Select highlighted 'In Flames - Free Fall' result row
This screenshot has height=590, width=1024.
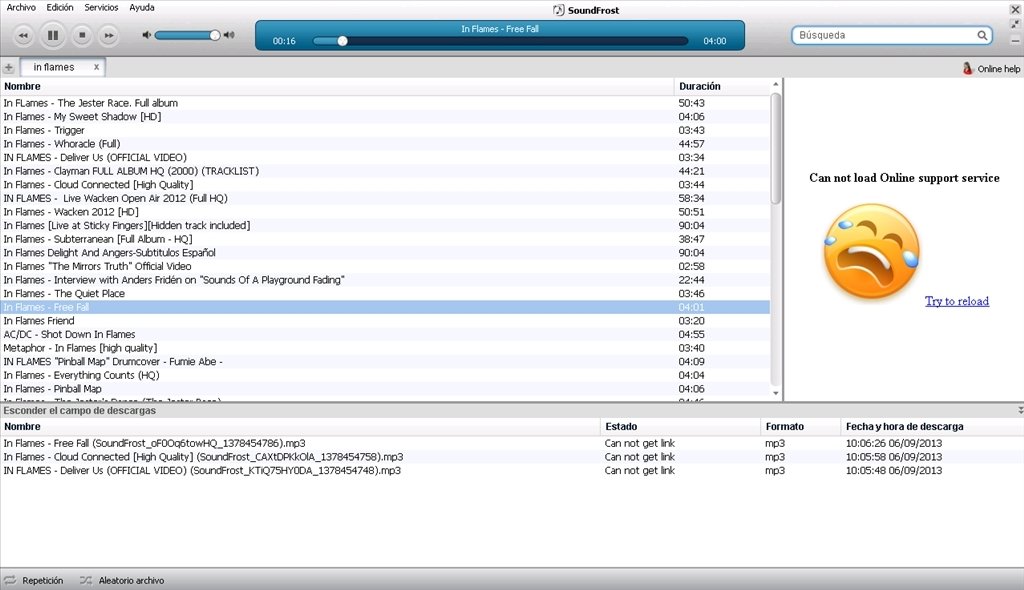click(x=385, y=307)
